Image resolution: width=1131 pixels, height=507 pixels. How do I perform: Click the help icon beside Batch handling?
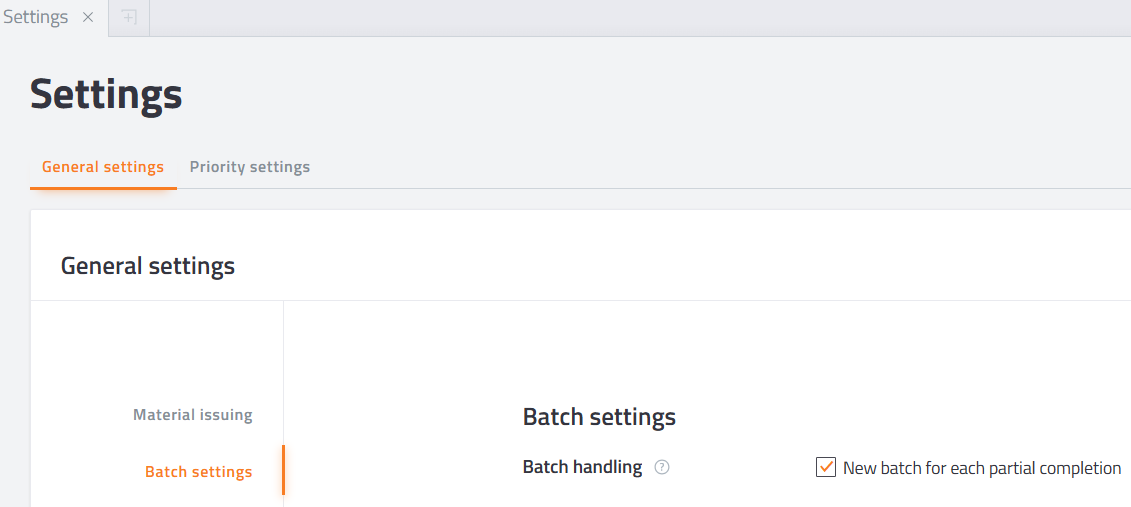point(661,467)
